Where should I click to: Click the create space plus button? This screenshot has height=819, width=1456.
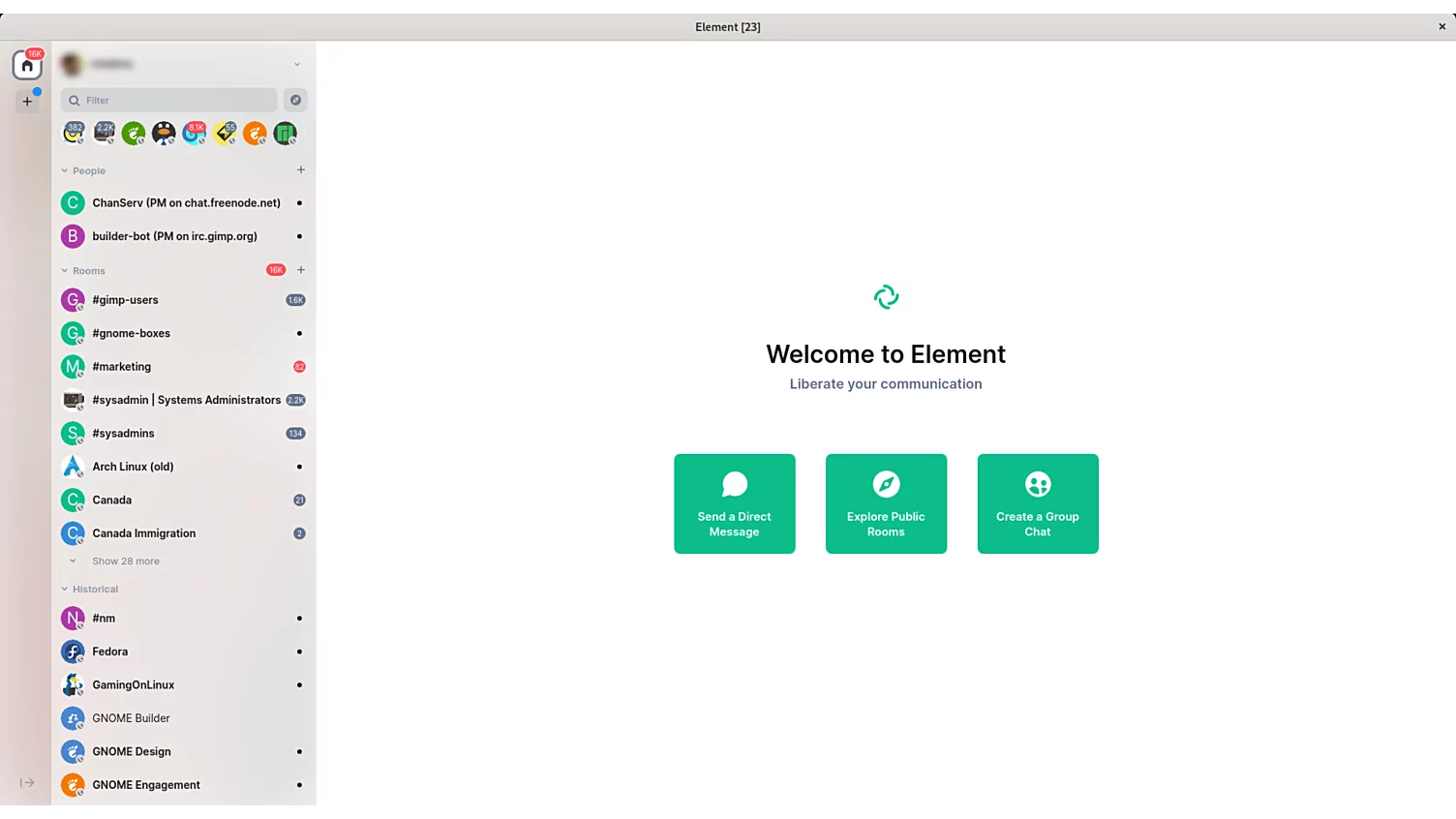(x=27, y=101)
